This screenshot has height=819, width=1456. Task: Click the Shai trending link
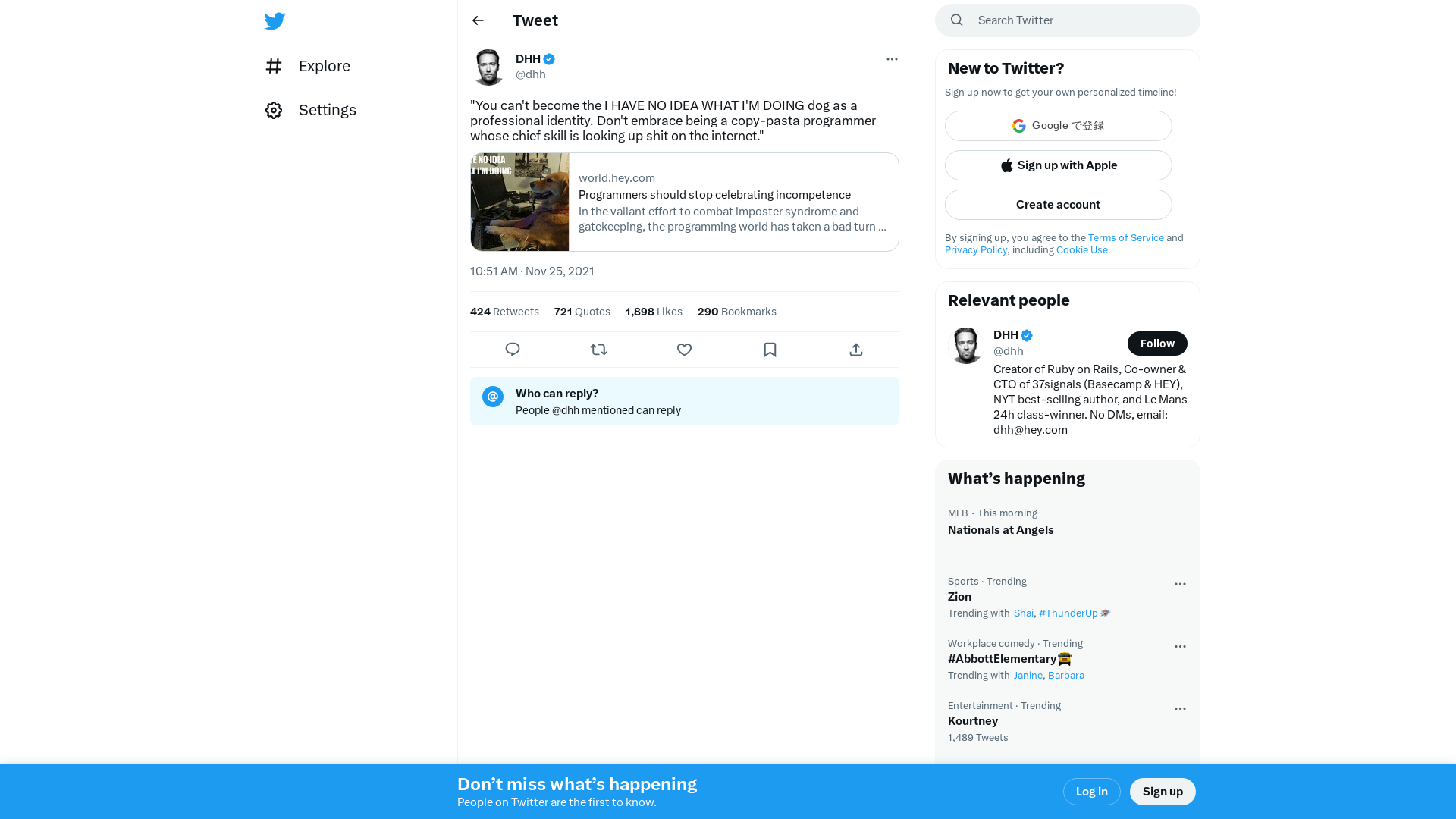(1024, 613)
